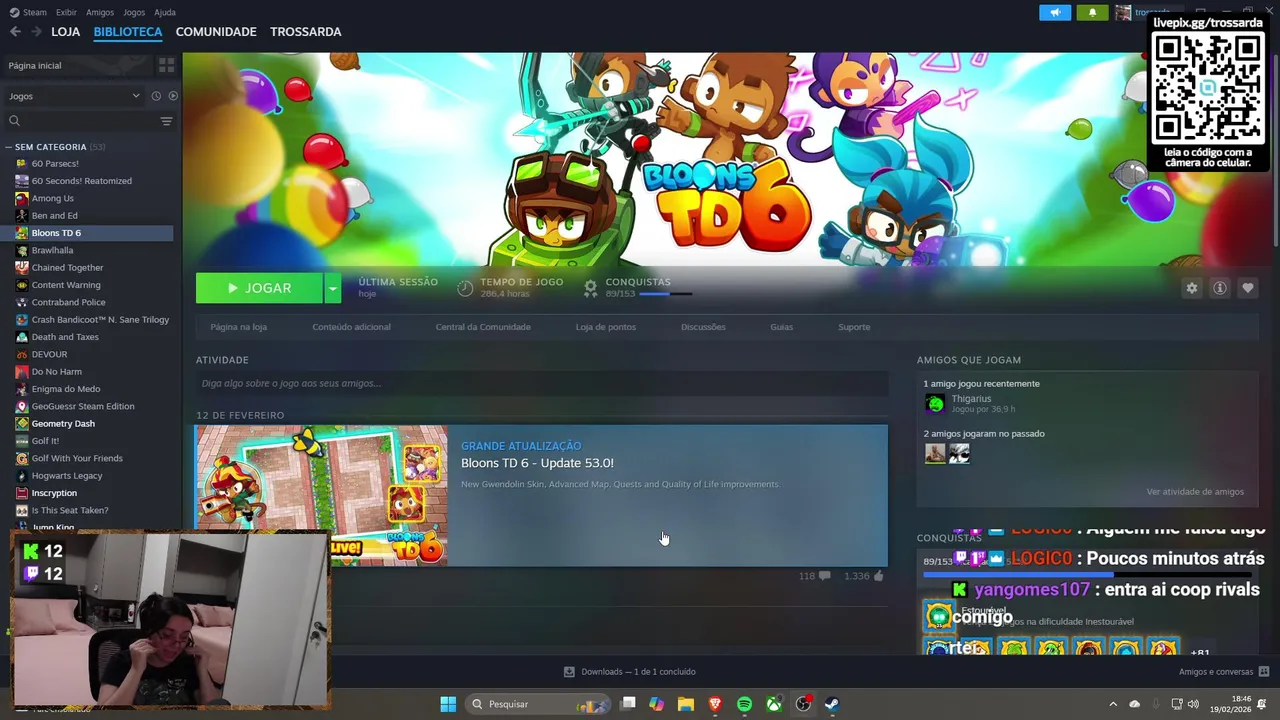Click the achievements trophy icon
Viewport: 1280px width, 720px height.
pos(590,288)
